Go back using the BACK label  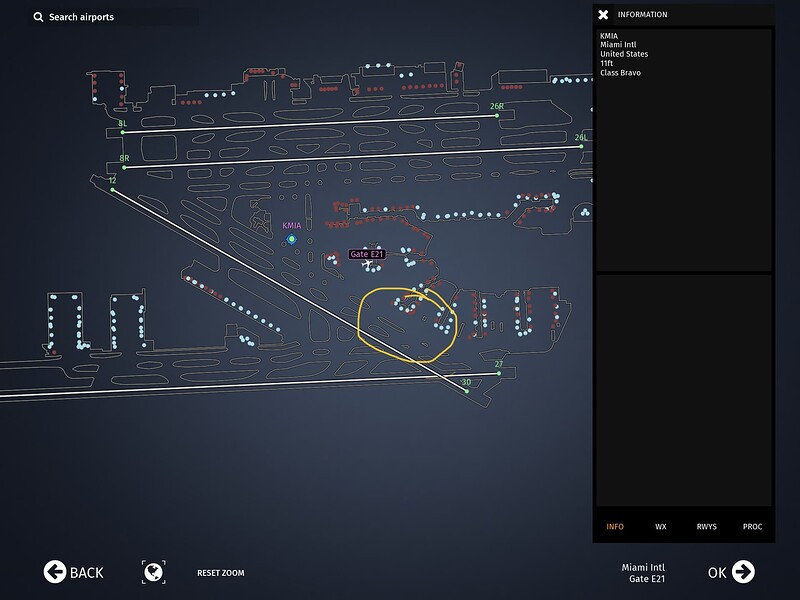coord(87,572)
